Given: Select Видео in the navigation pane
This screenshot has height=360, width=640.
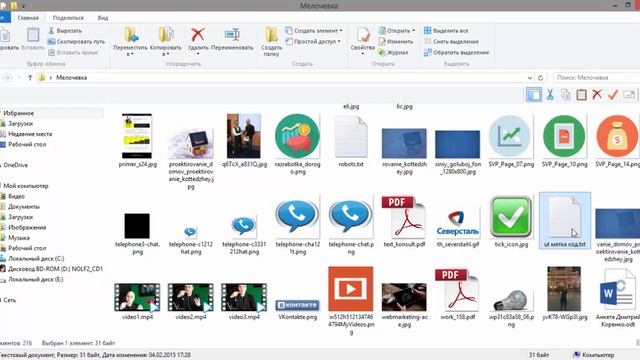Looking at the screenshot, I should [x=16, y=196].
